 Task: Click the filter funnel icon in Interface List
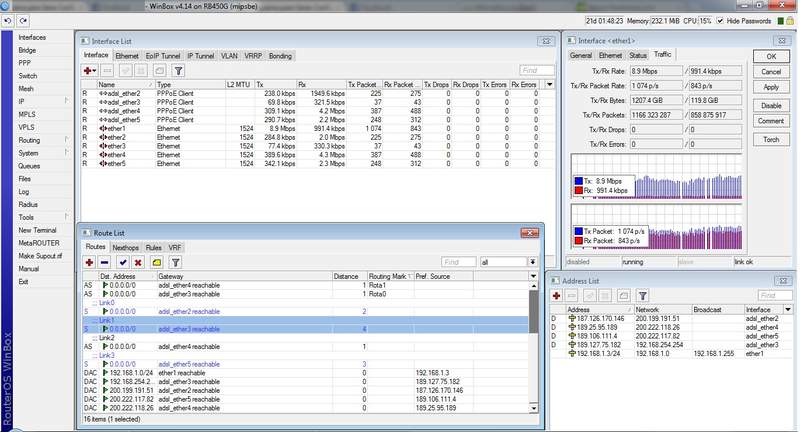click(177, 71)
